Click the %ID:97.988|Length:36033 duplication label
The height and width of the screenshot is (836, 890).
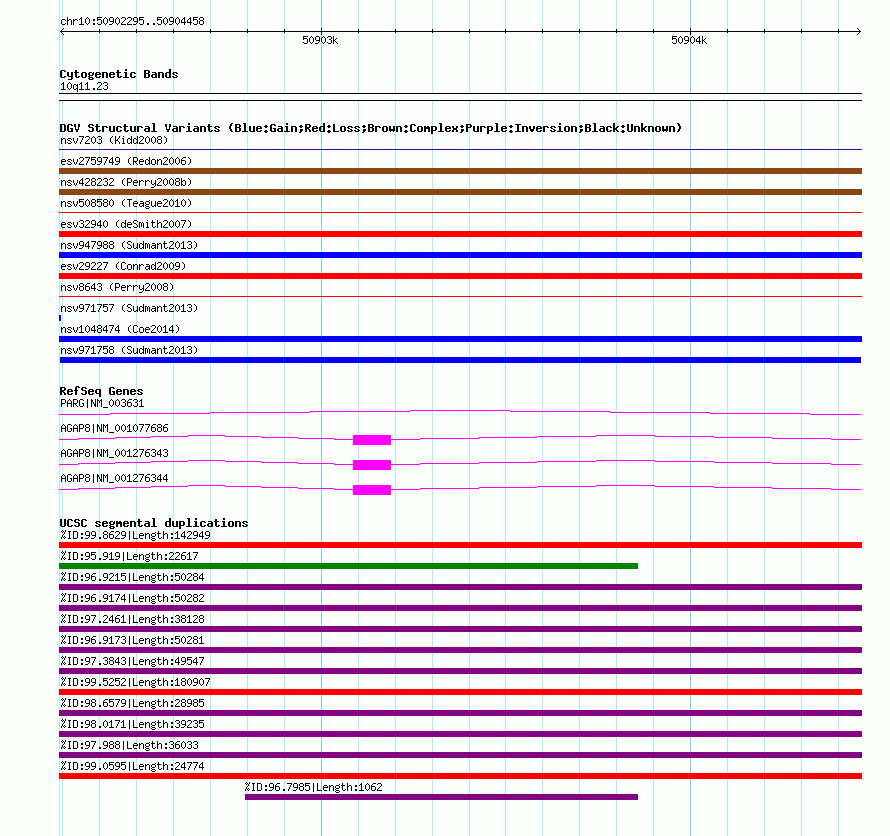129,745
